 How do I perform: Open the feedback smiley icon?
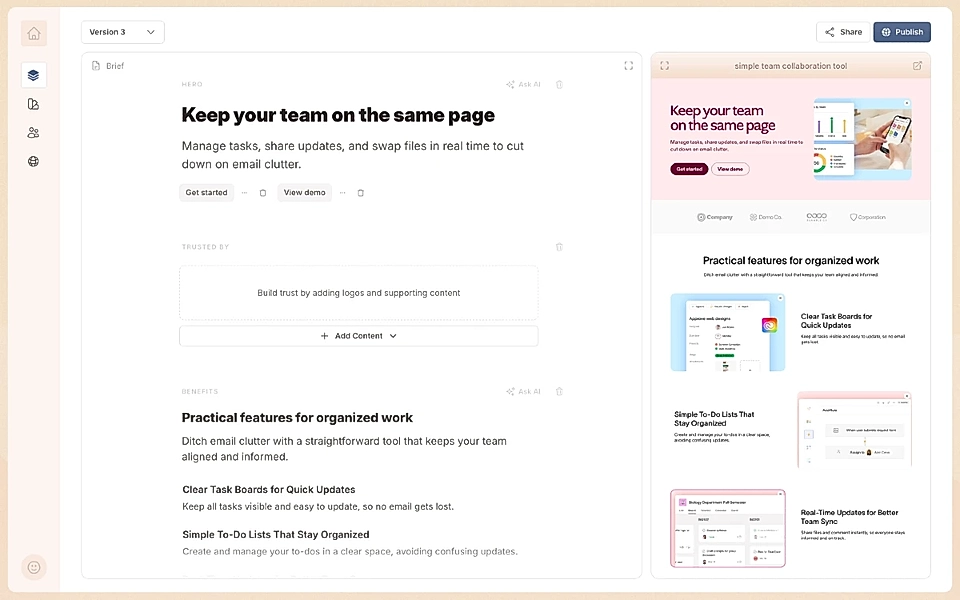(33, 567)
